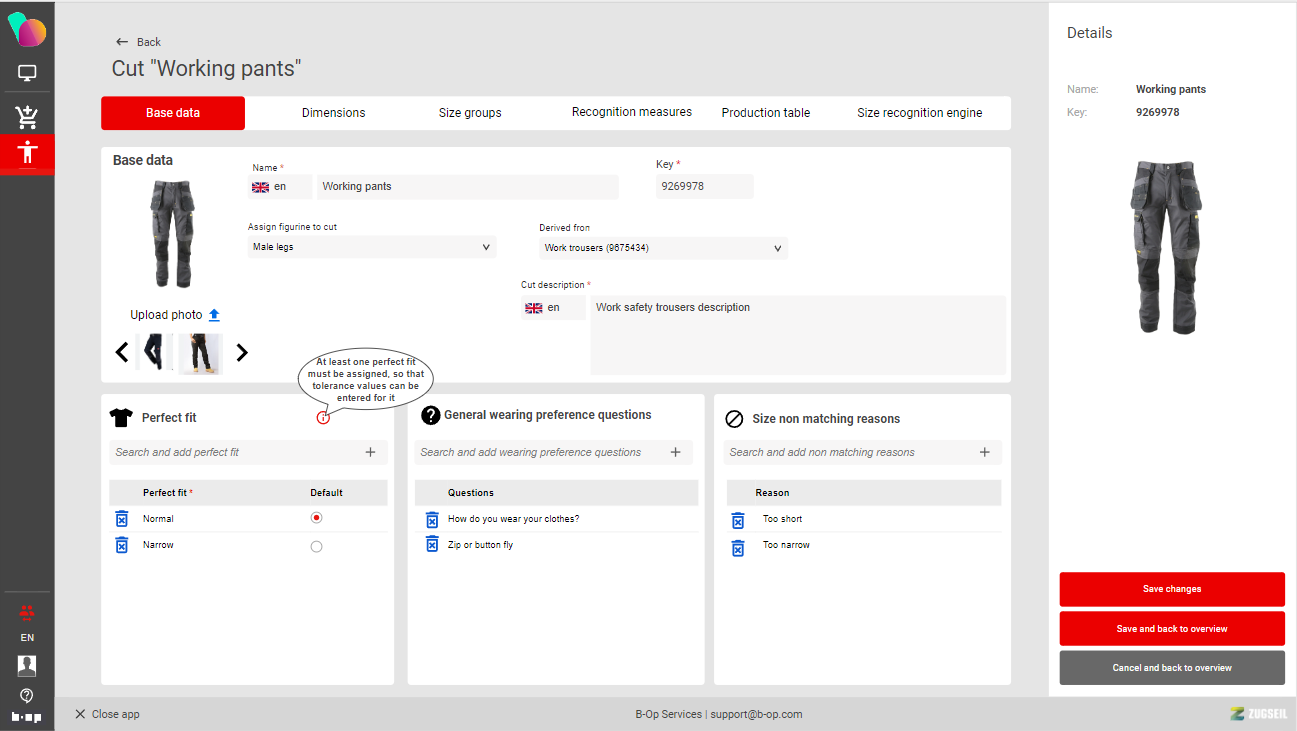Switch to the Dimensions tab
The height and width of the screenshot is (731, 1297).
pyautogui.click(x=333, y=113)
